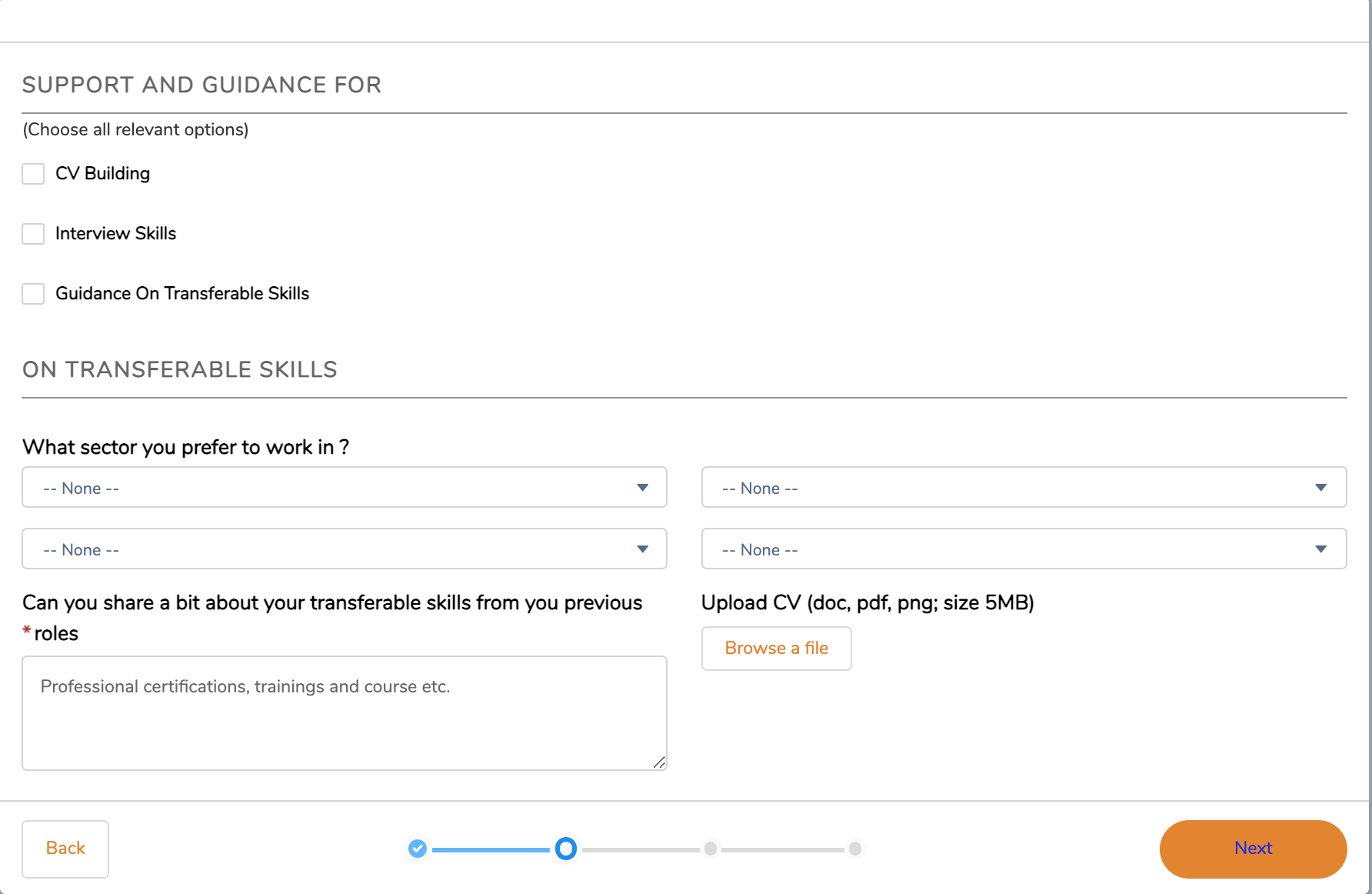Tick the CV Building checkbox
This screenshot has height=894, width=1372.
pyautogui.click(x=33, y=174)
